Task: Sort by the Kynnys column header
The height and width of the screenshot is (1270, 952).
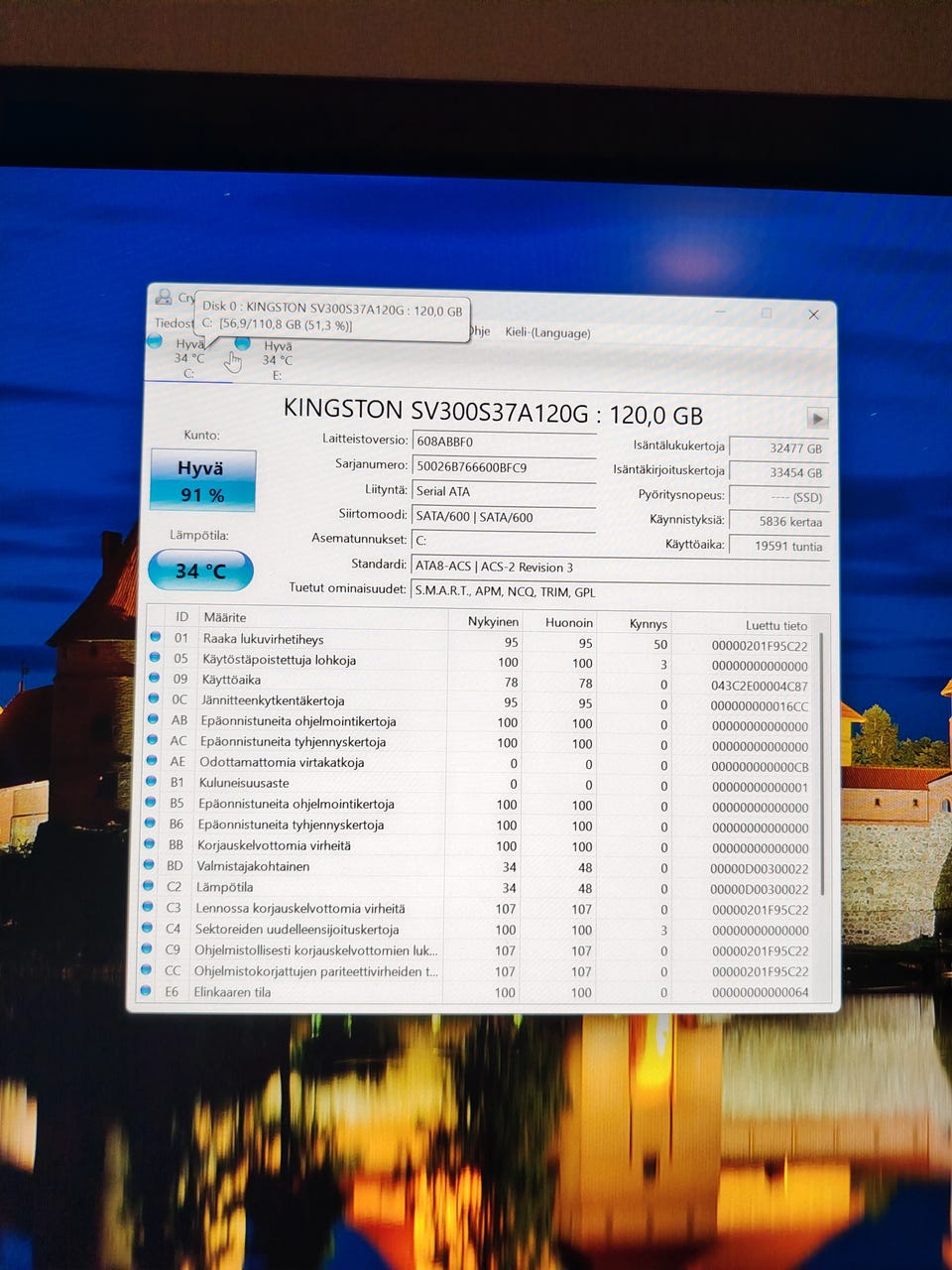Action: (x=648, y=623)
